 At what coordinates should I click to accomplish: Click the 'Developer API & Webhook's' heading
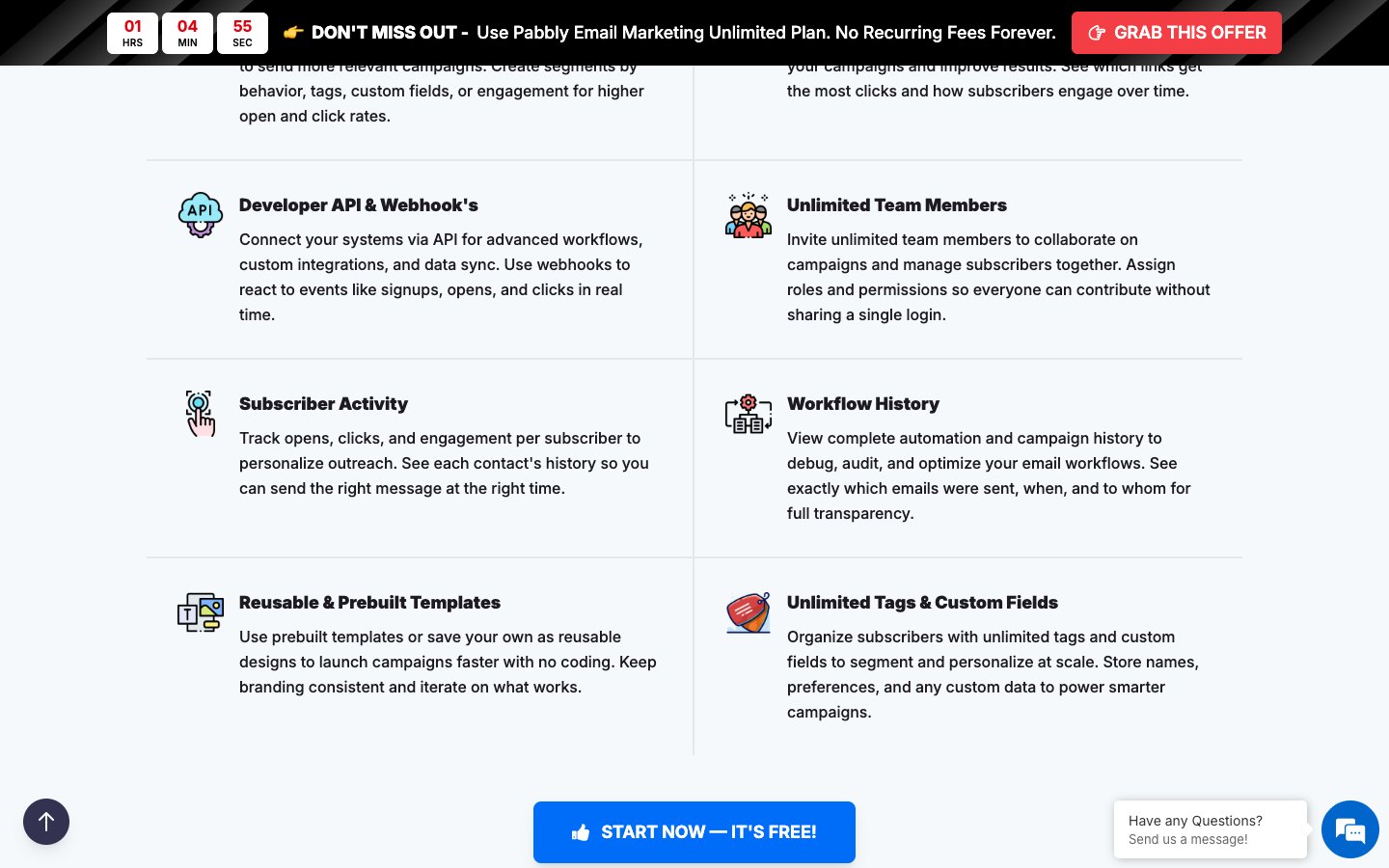pos(359,205)
